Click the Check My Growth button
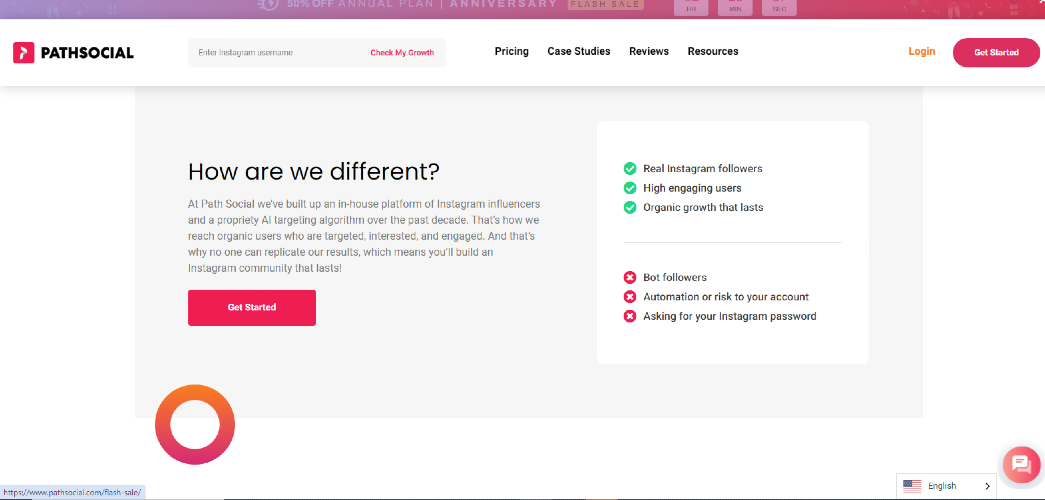Image resolution: width=1045 pixels, height=500 pixels. pos(402,53)
